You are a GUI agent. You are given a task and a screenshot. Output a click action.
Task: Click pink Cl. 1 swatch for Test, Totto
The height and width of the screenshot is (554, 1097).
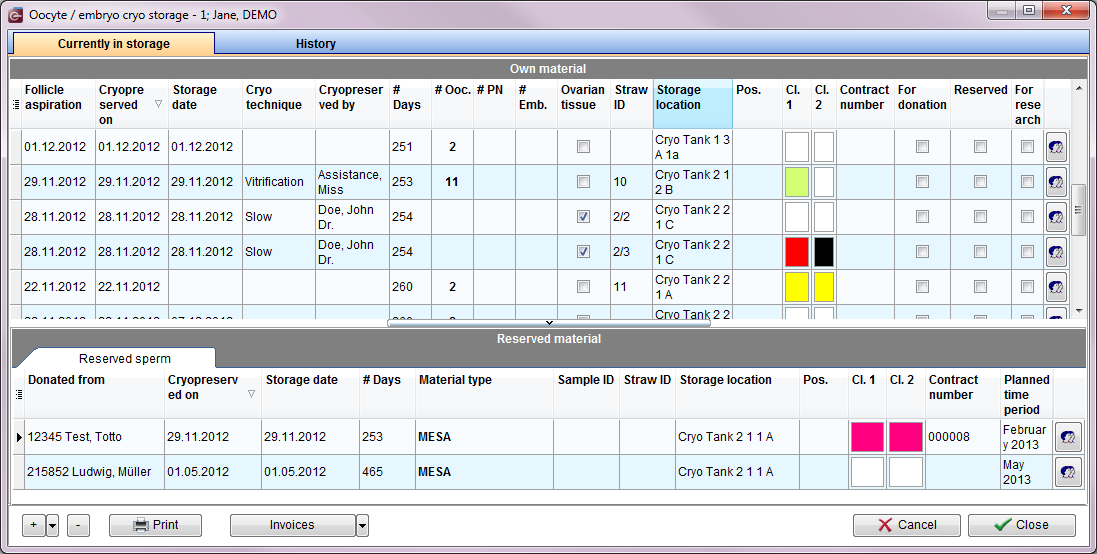[868, 437]
